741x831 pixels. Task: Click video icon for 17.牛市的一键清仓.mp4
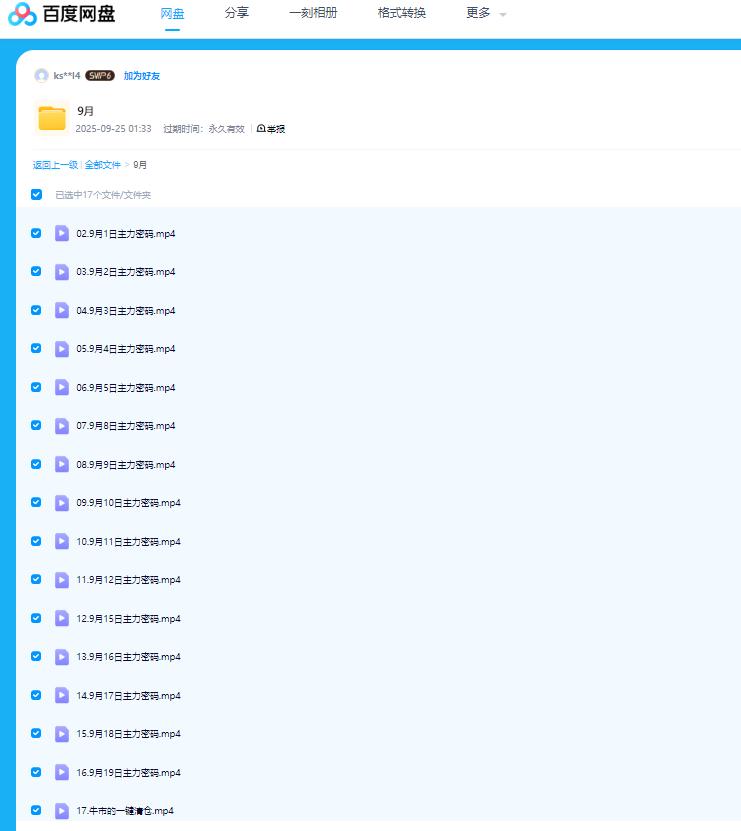(x=62, y=811)
